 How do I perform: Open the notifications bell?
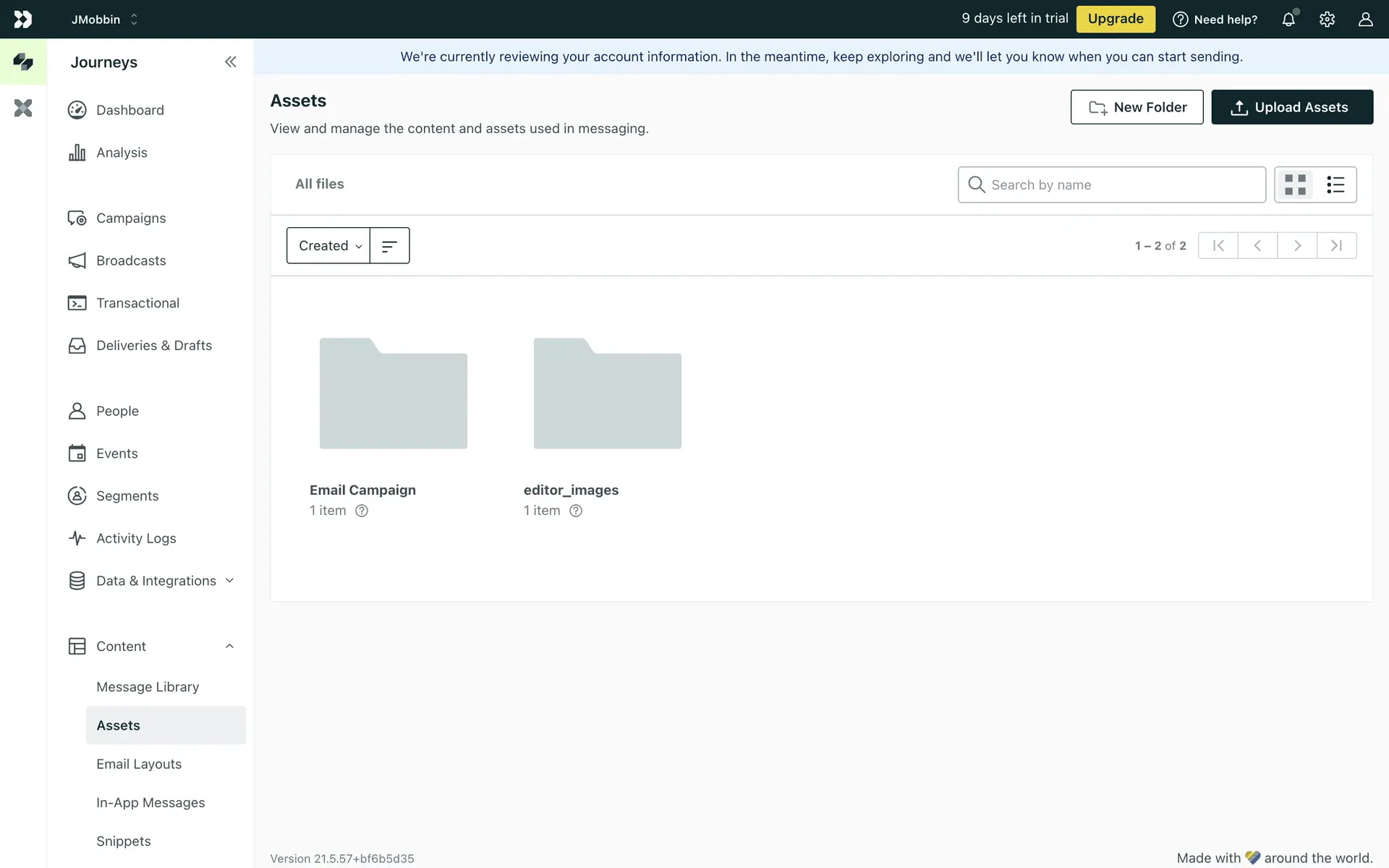pyautogui.click(x=1288, y=20)
